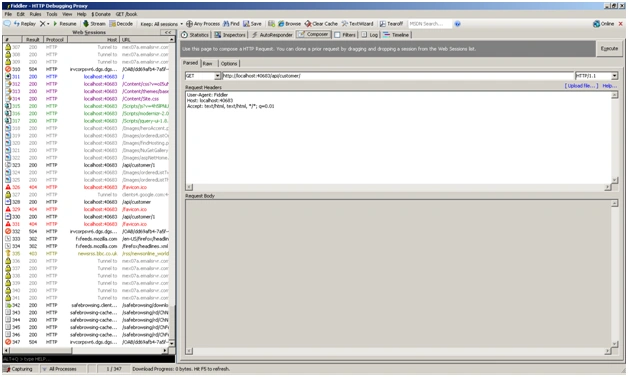Click the warning icon on session 329
Screen dimensions: 628x377
click(8, 209)
